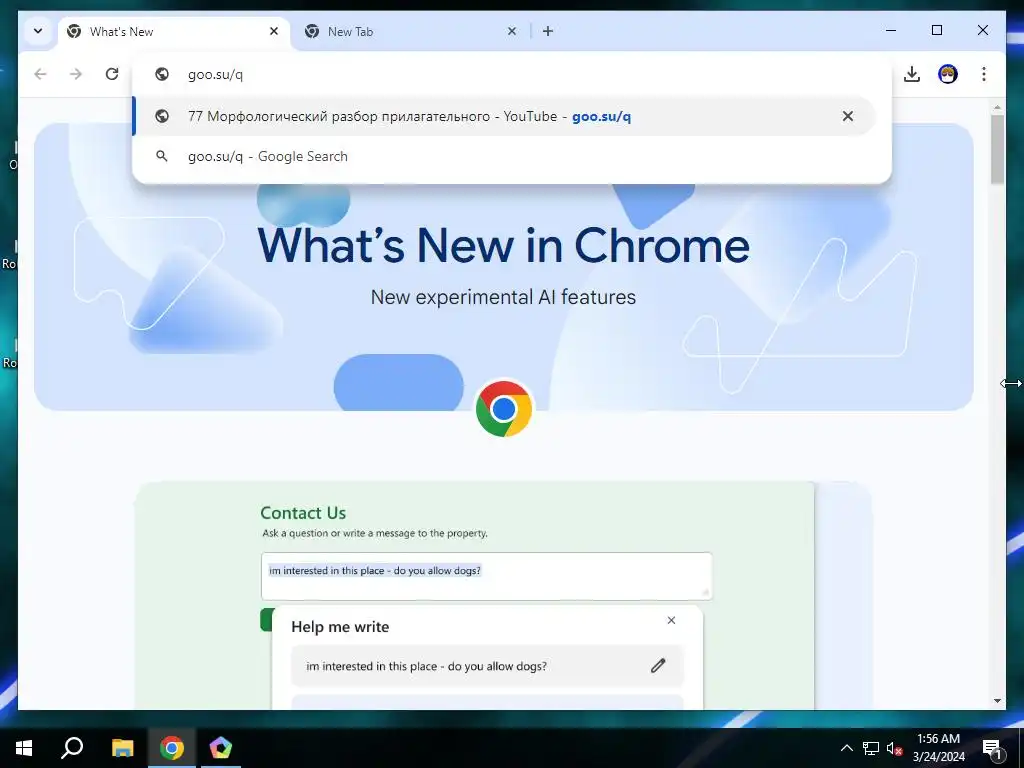The width and height of the screenshot is (1024, 768).
Task: Click the What's New in Chrome heading
Action: (x=504, y=246)
